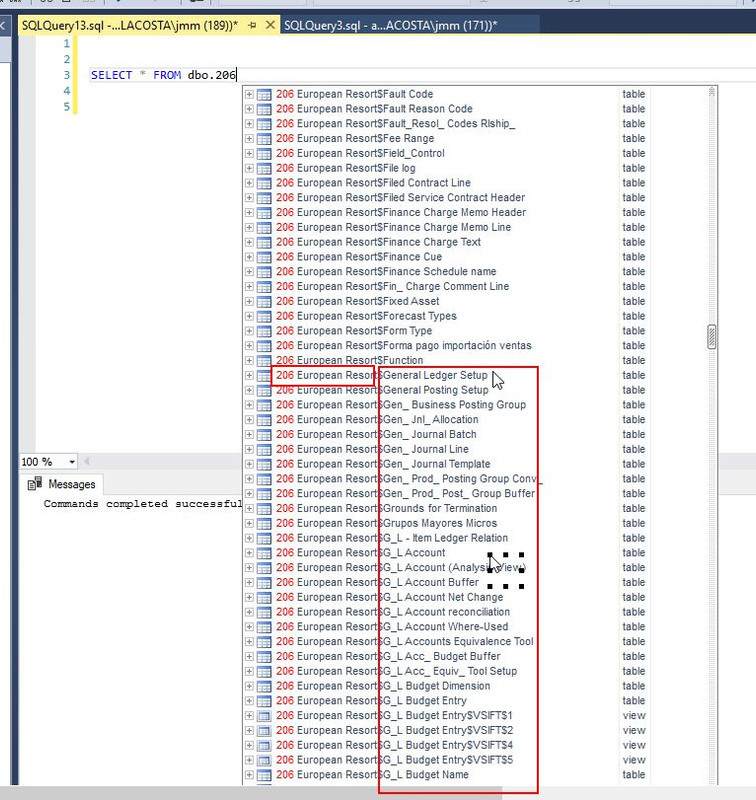Viewport: 756px width, 800px height.
Task: Click table icon for Finance Charge Memo Line
Action: point(264,227)
